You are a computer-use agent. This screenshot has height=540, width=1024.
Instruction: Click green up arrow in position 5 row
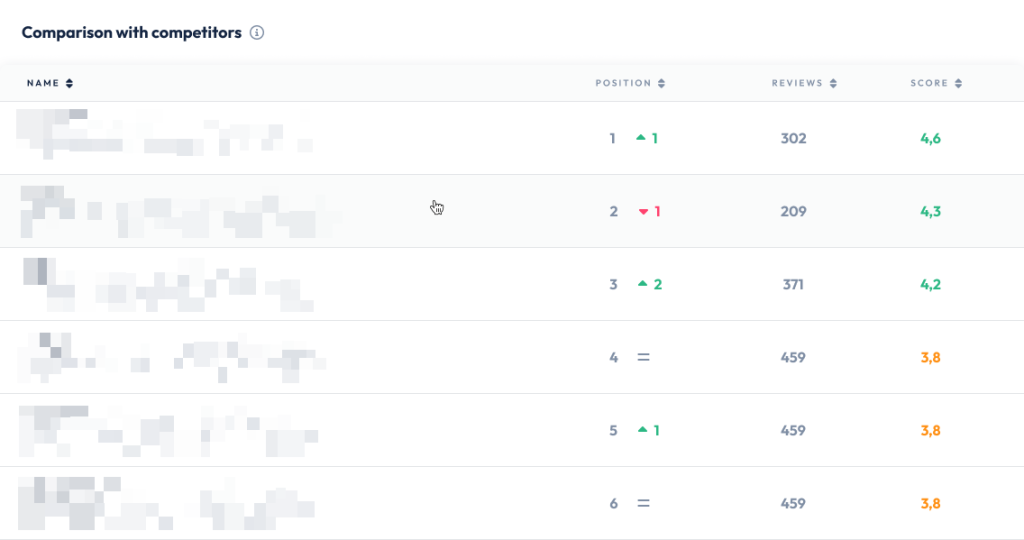(643, 430)
